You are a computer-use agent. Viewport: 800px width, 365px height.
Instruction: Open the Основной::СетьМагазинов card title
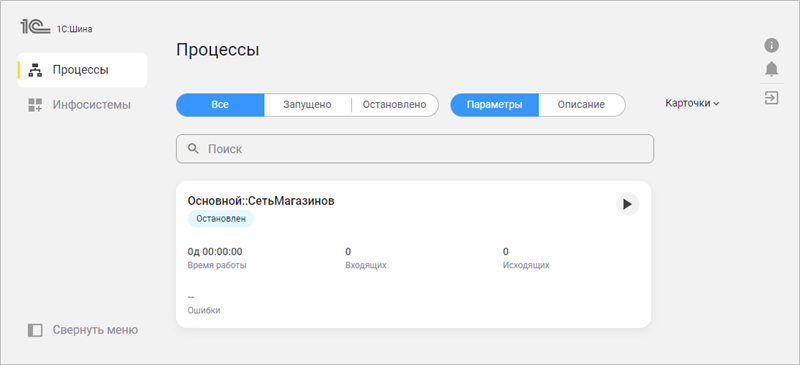coord(261,201)
